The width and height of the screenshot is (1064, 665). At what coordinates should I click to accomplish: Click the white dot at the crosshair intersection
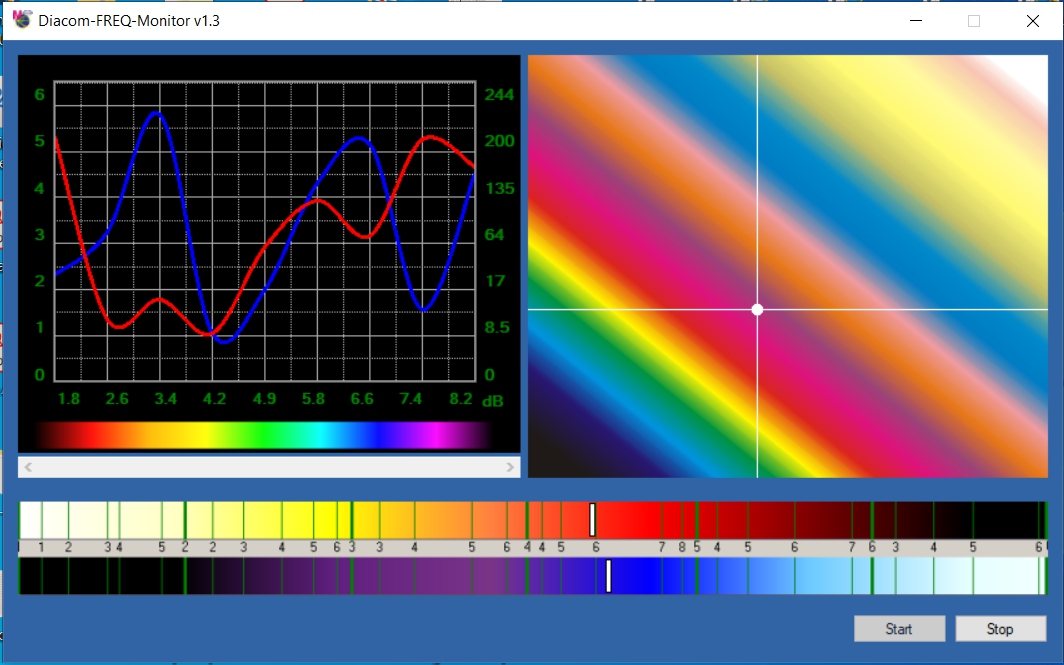757,310
